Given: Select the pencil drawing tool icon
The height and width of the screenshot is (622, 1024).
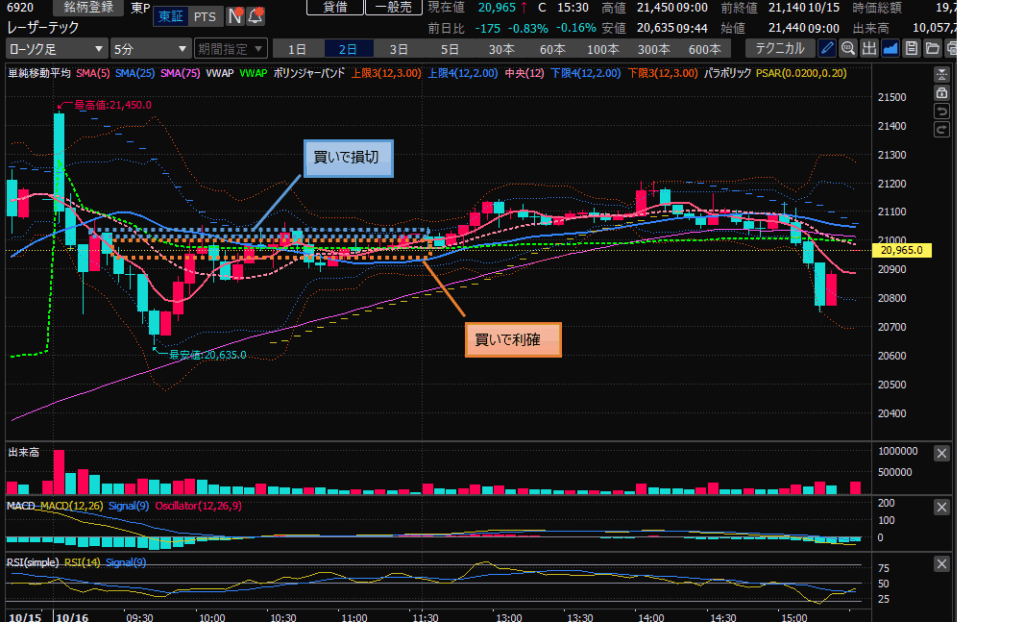Looking at the screenshot, I should (x=827, y=48).
